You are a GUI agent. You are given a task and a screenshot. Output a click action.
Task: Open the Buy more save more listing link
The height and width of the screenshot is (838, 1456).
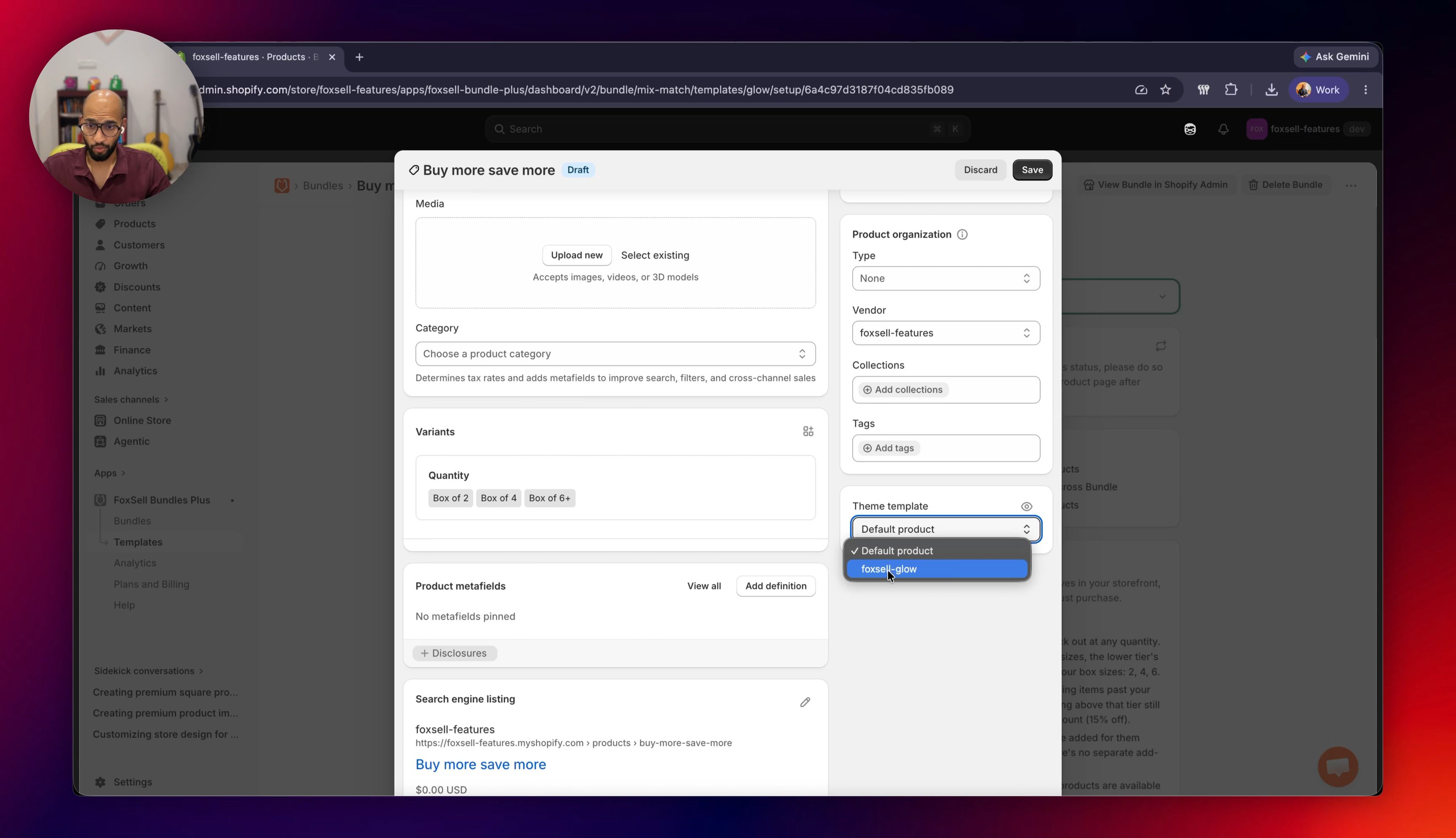coord(481,764)
